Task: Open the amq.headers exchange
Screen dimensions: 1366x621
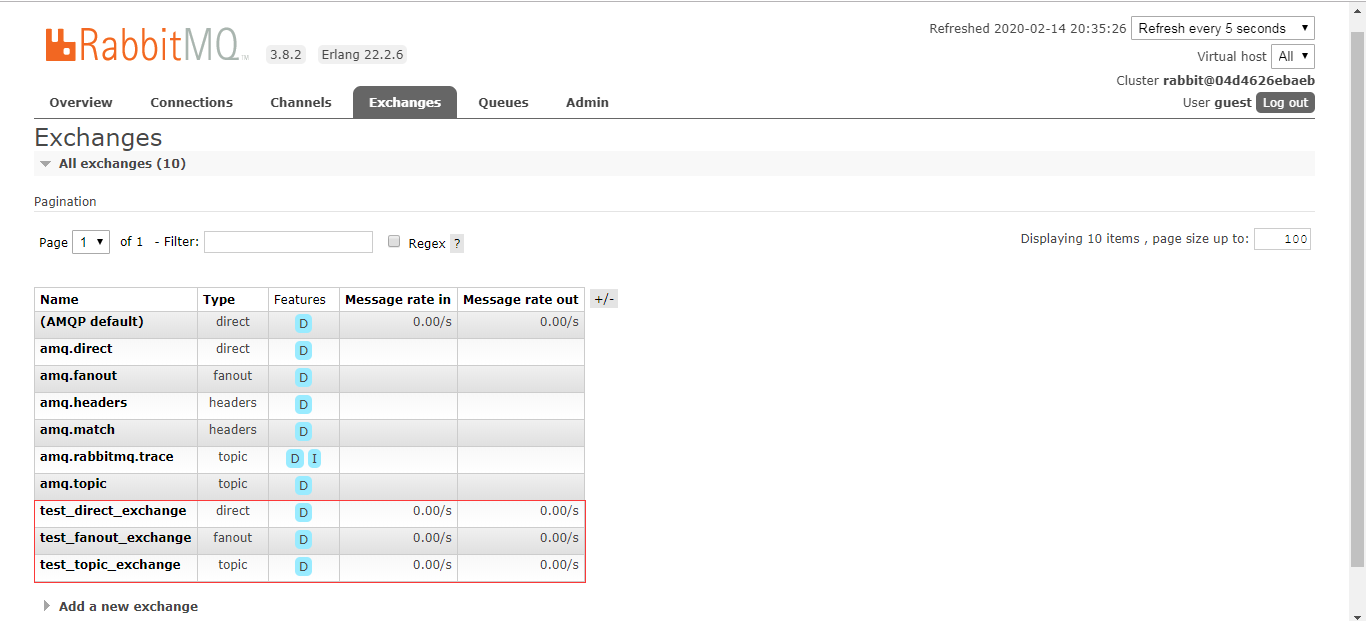Action: pyautogui.click(x=83, y=403)
